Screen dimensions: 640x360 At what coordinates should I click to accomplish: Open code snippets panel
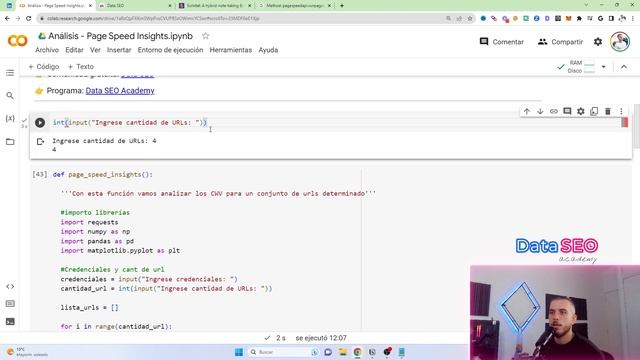coord(10,287)
